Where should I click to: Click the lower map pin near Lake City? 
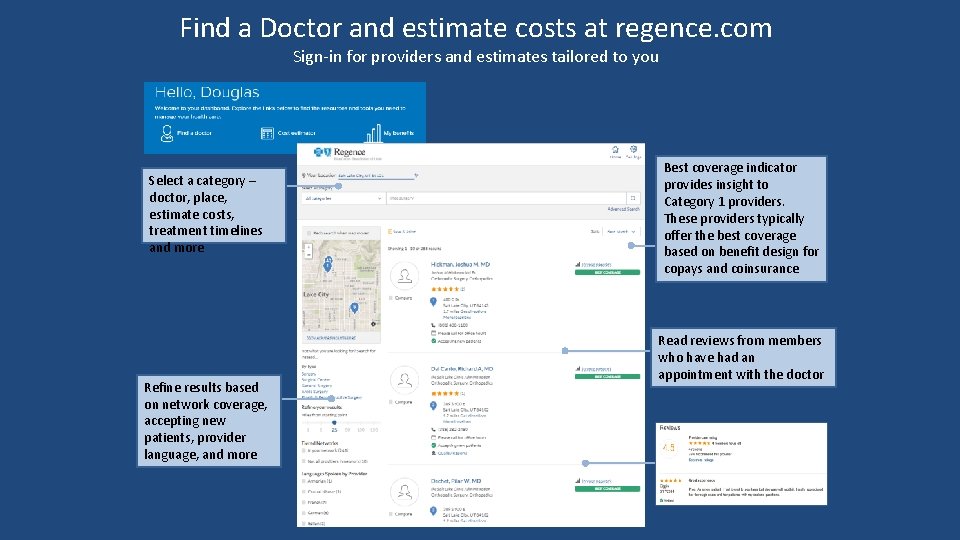(354, 308)
